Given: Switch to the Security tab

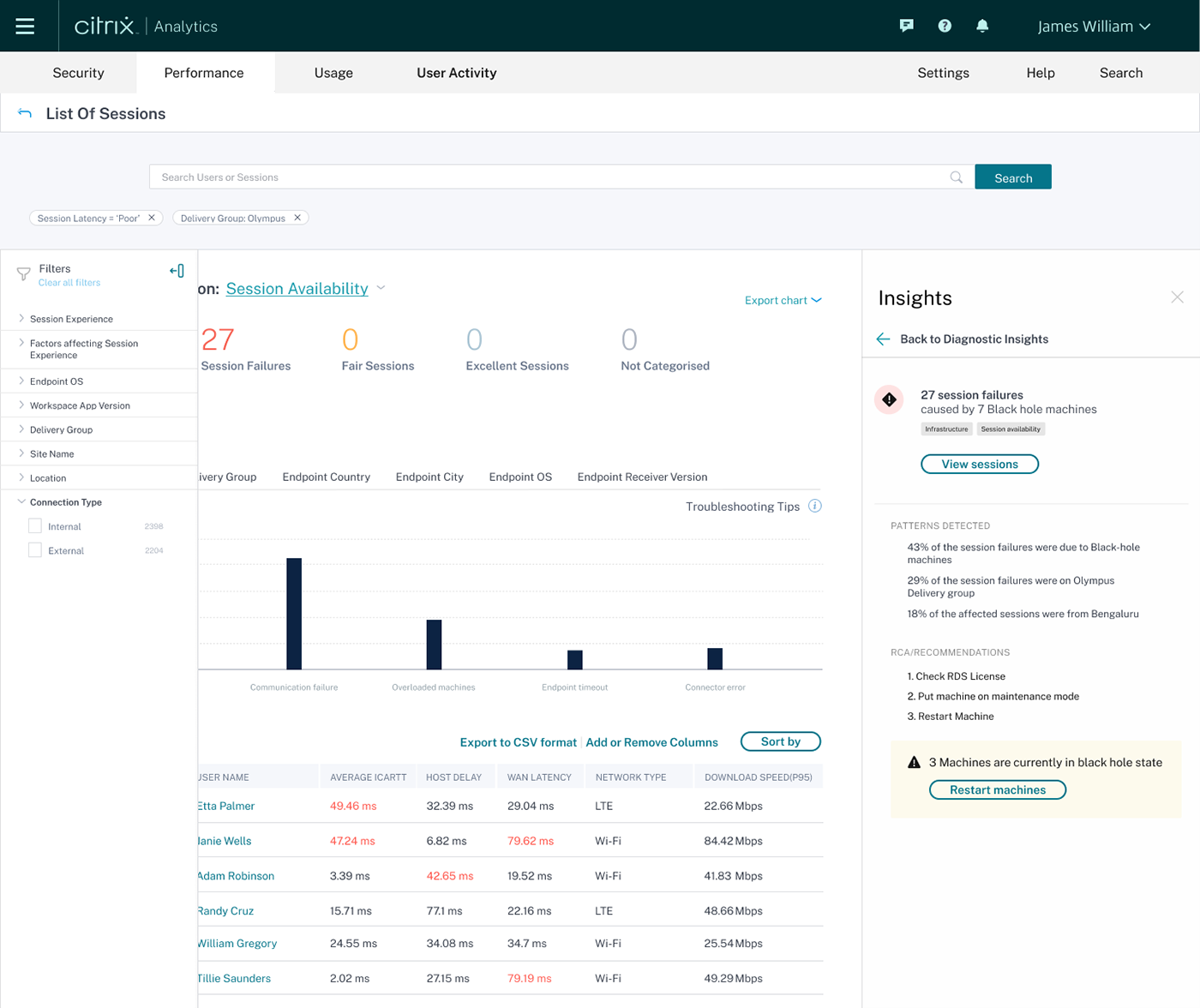Looking at the screenshot, I should click(78, 73).
